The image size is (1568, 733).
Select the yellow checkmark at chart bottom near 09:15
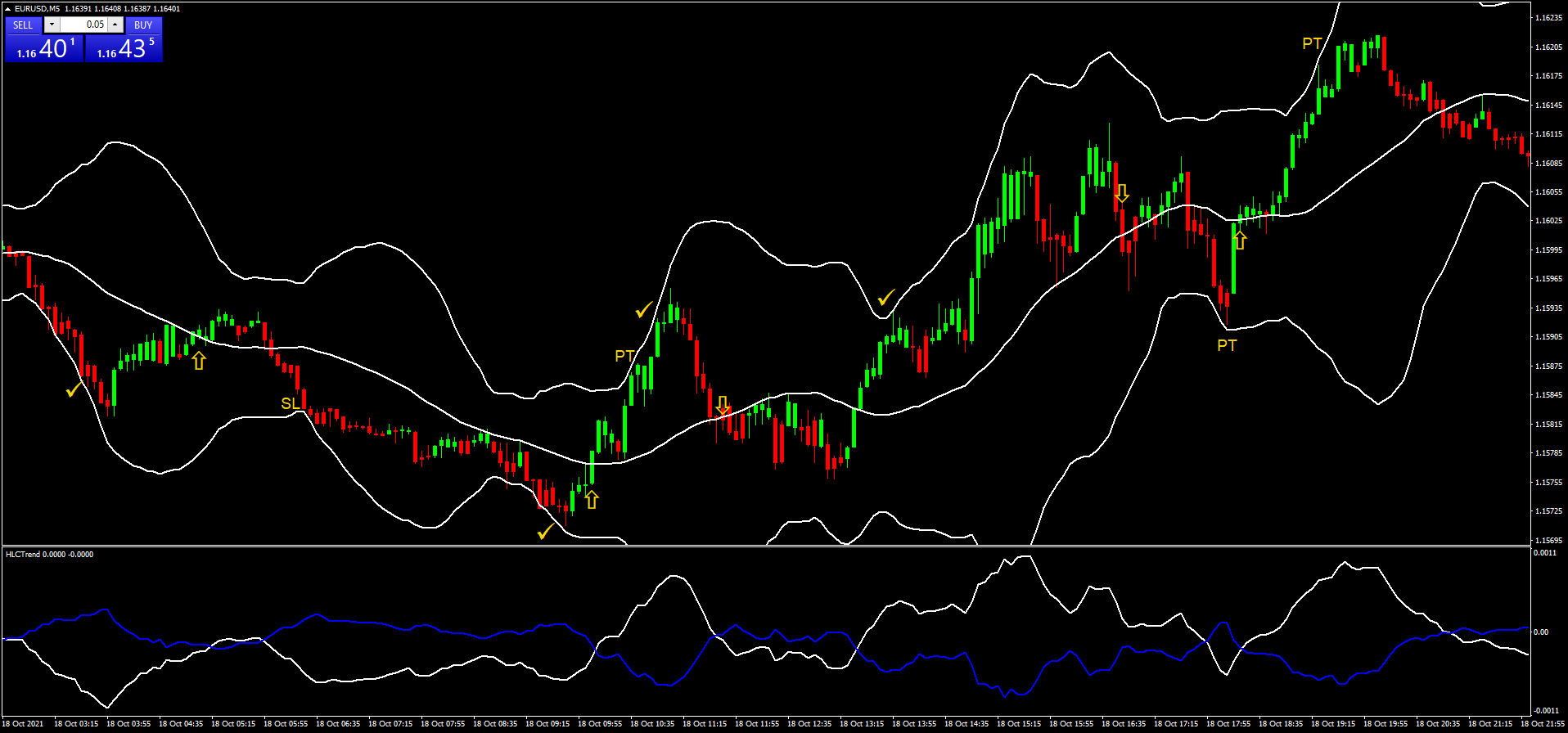pyautogui.click(x=545, y=532)
